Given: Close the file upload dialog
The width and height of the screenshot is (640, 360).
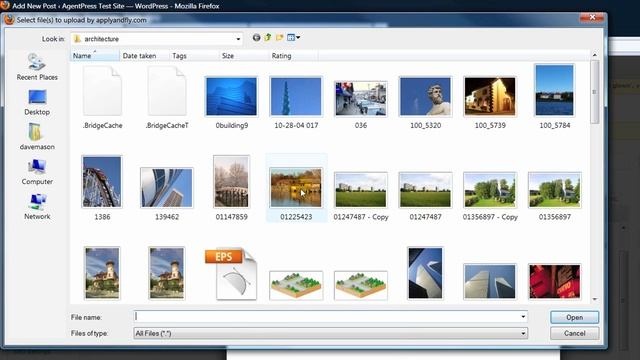Looking at the screenshot, I should tap(592, 18).
